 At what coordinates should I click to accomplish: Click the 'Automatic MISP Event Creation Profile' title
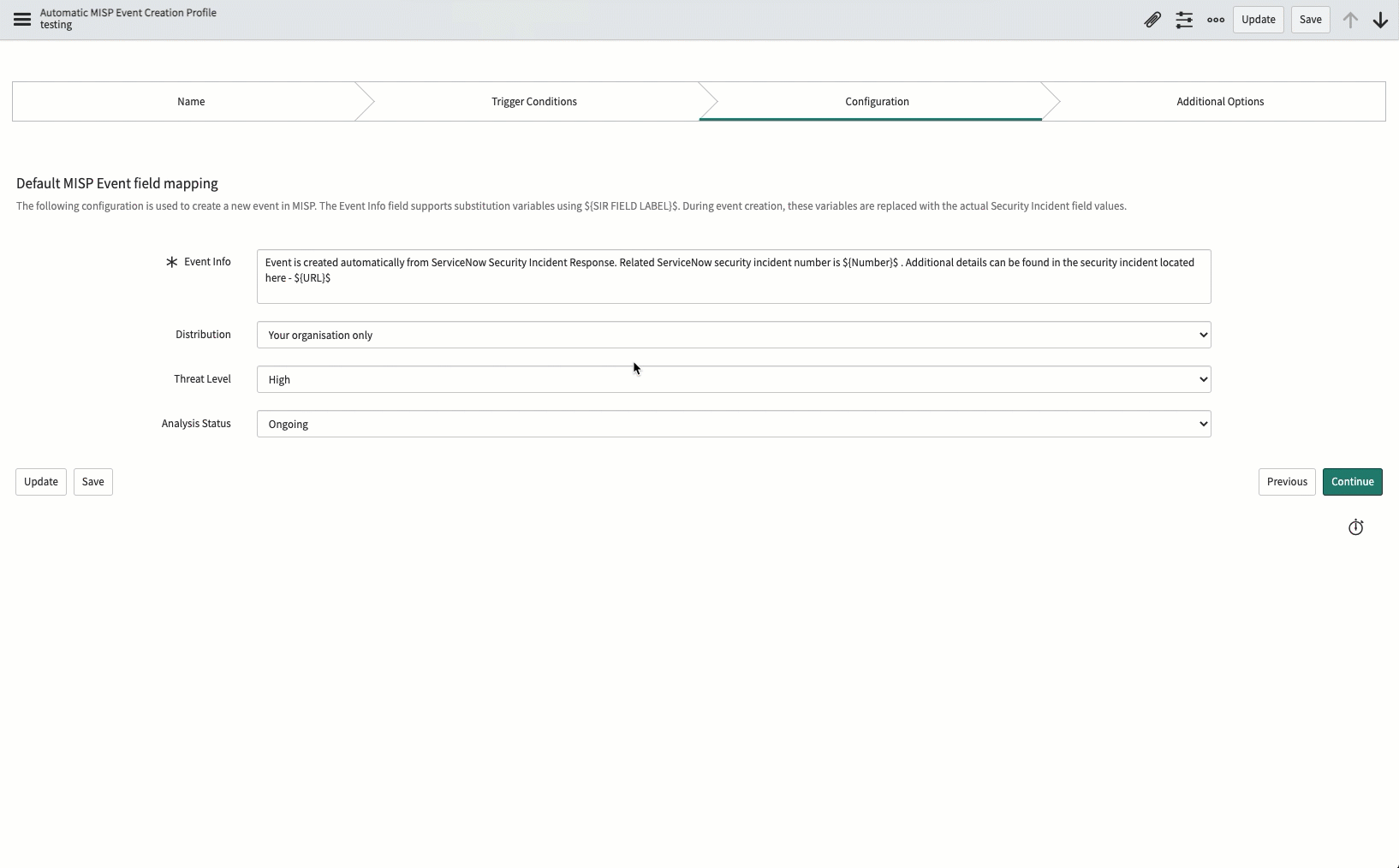tap(128, 13)
